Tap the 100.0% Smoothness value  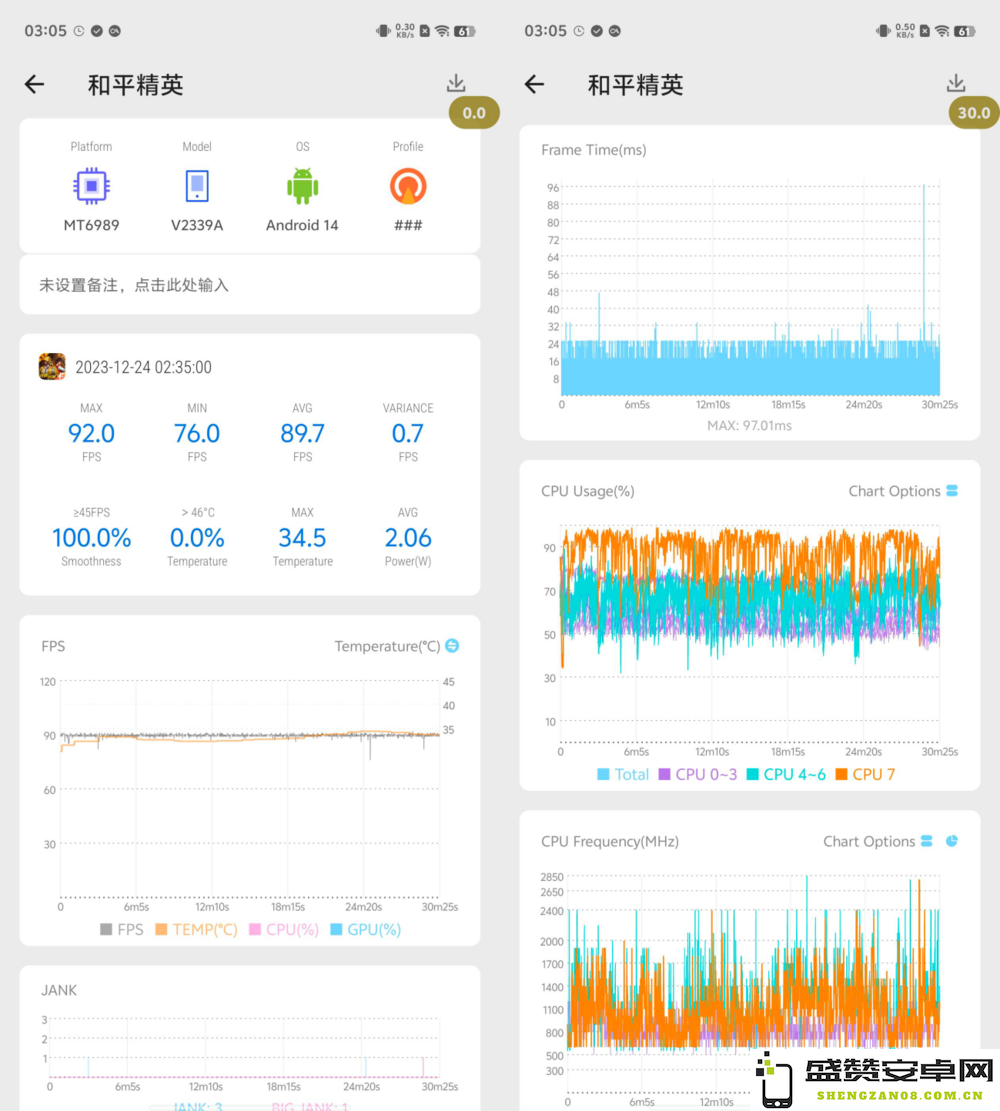coord(91,538)
